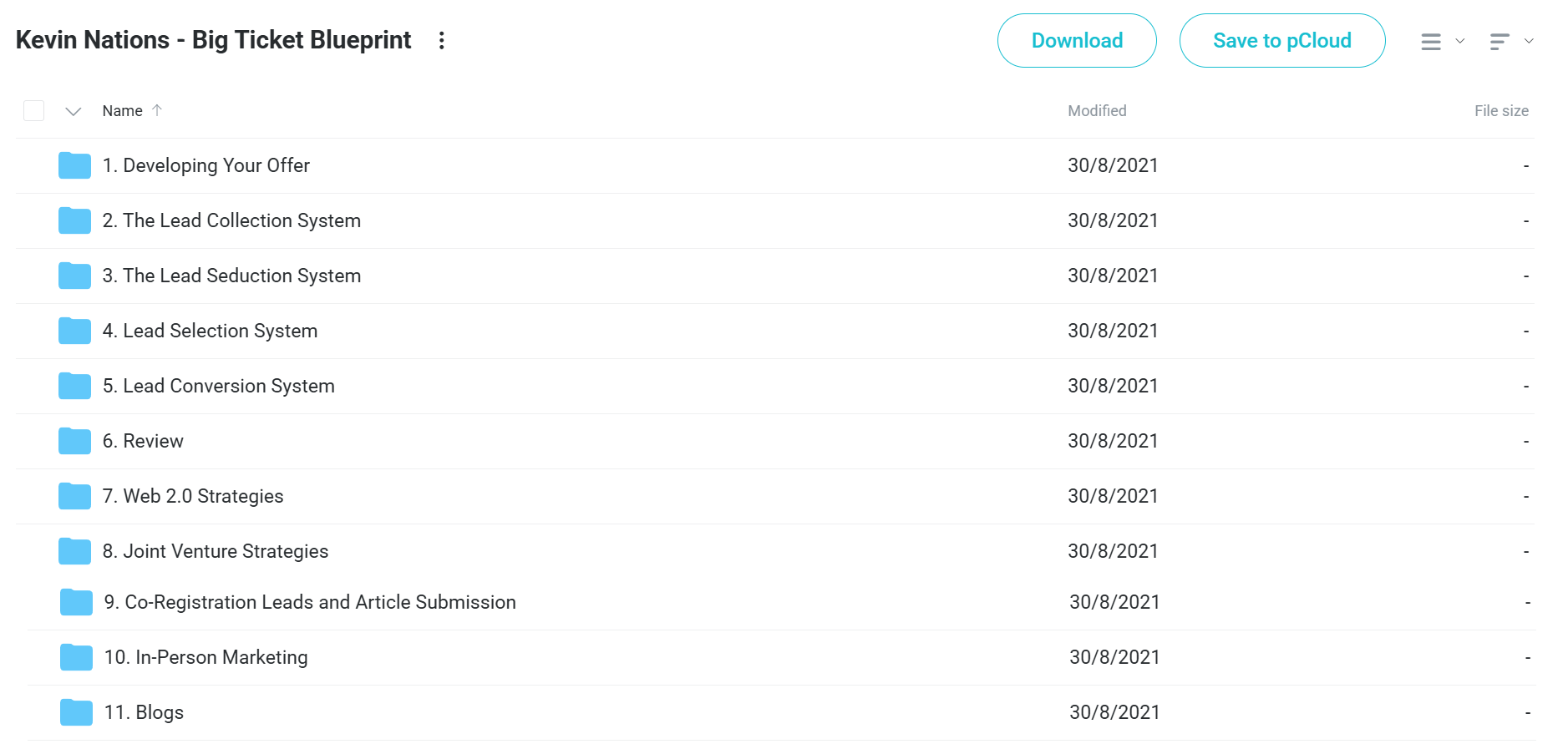Screen dimensions: 1568x744
Task: Toggle the select-all checkbox in header
Action: [33, 110]
